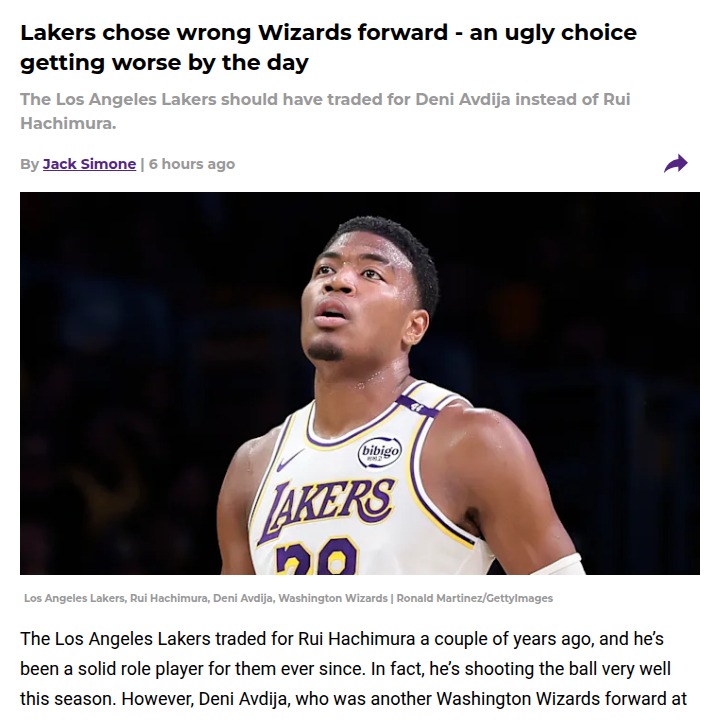Image resolution: width=720 pixels, height=720 pixels.
Task: Click the purple share arrow icon
Action: coord(675,163)
